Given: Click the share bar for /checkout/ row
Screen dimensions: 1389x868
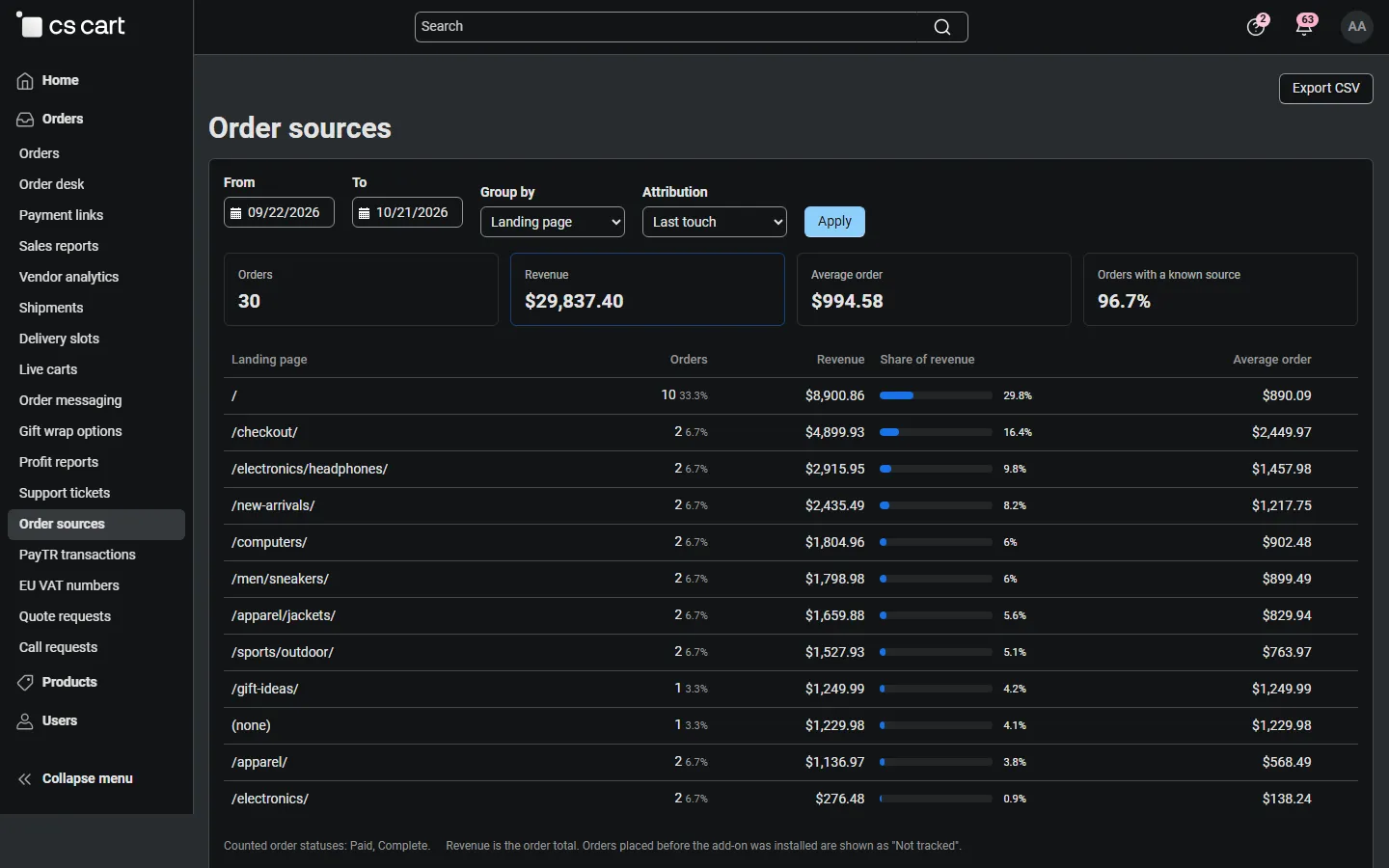Looking at the screenshot, I should coord(936,432).
